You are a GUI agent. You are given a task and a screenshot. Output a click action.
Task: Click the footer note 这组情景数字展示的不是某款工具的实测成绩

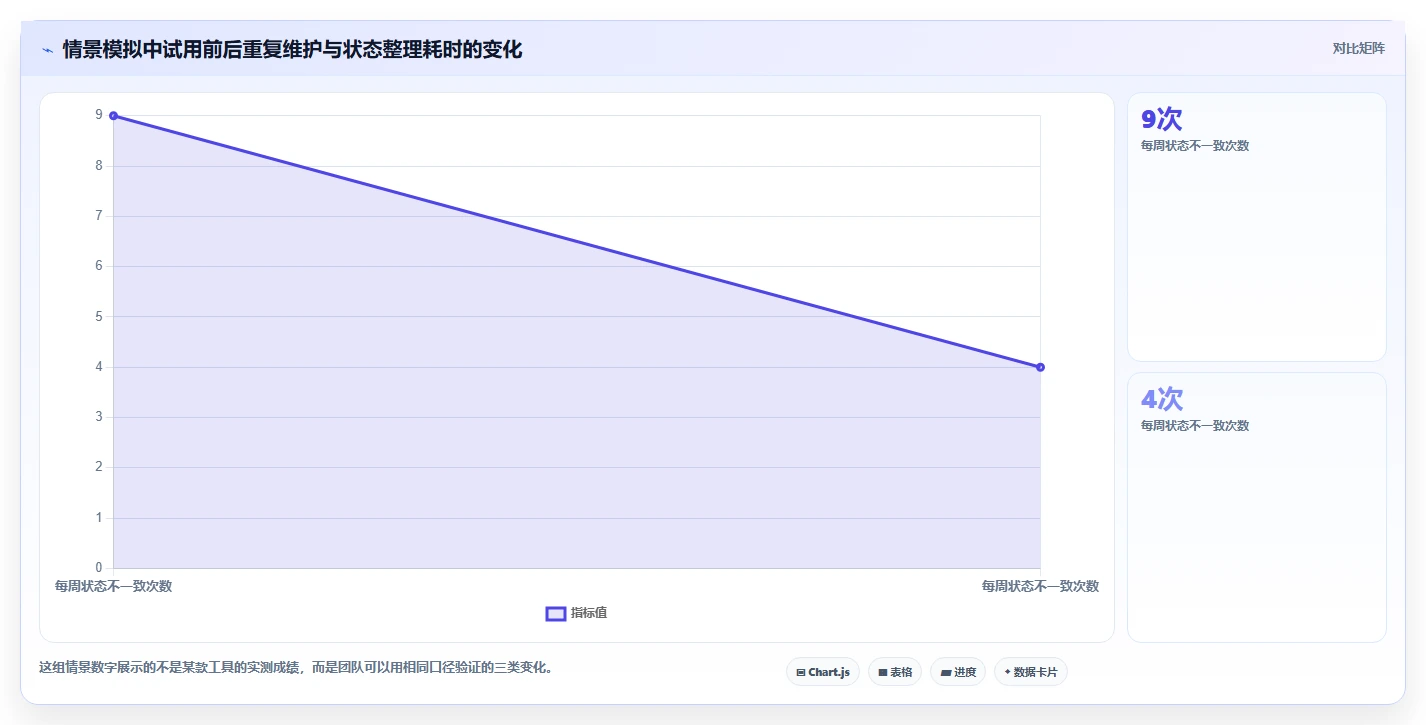coord(170,667)
